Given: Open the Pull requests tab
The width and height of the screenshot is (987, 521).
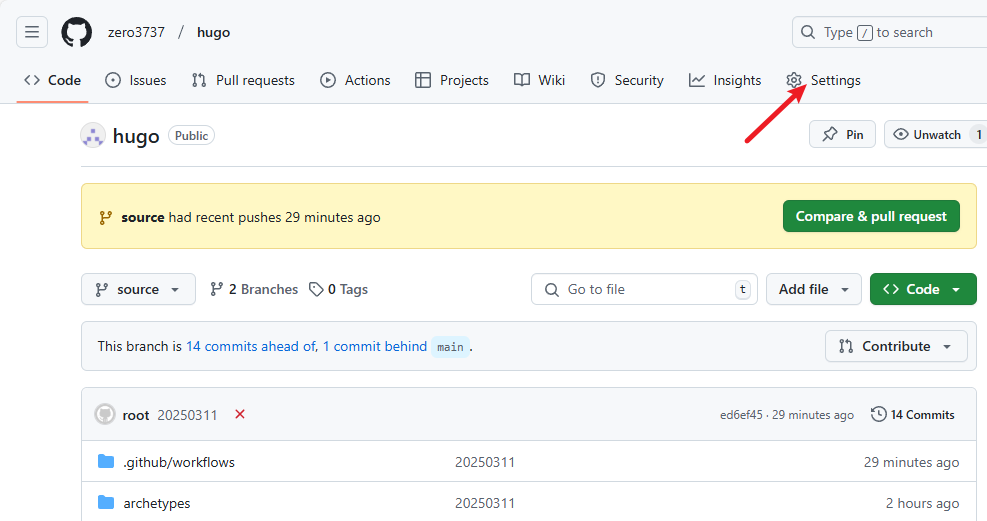Looking at the screenshot, I should [243, 81].
